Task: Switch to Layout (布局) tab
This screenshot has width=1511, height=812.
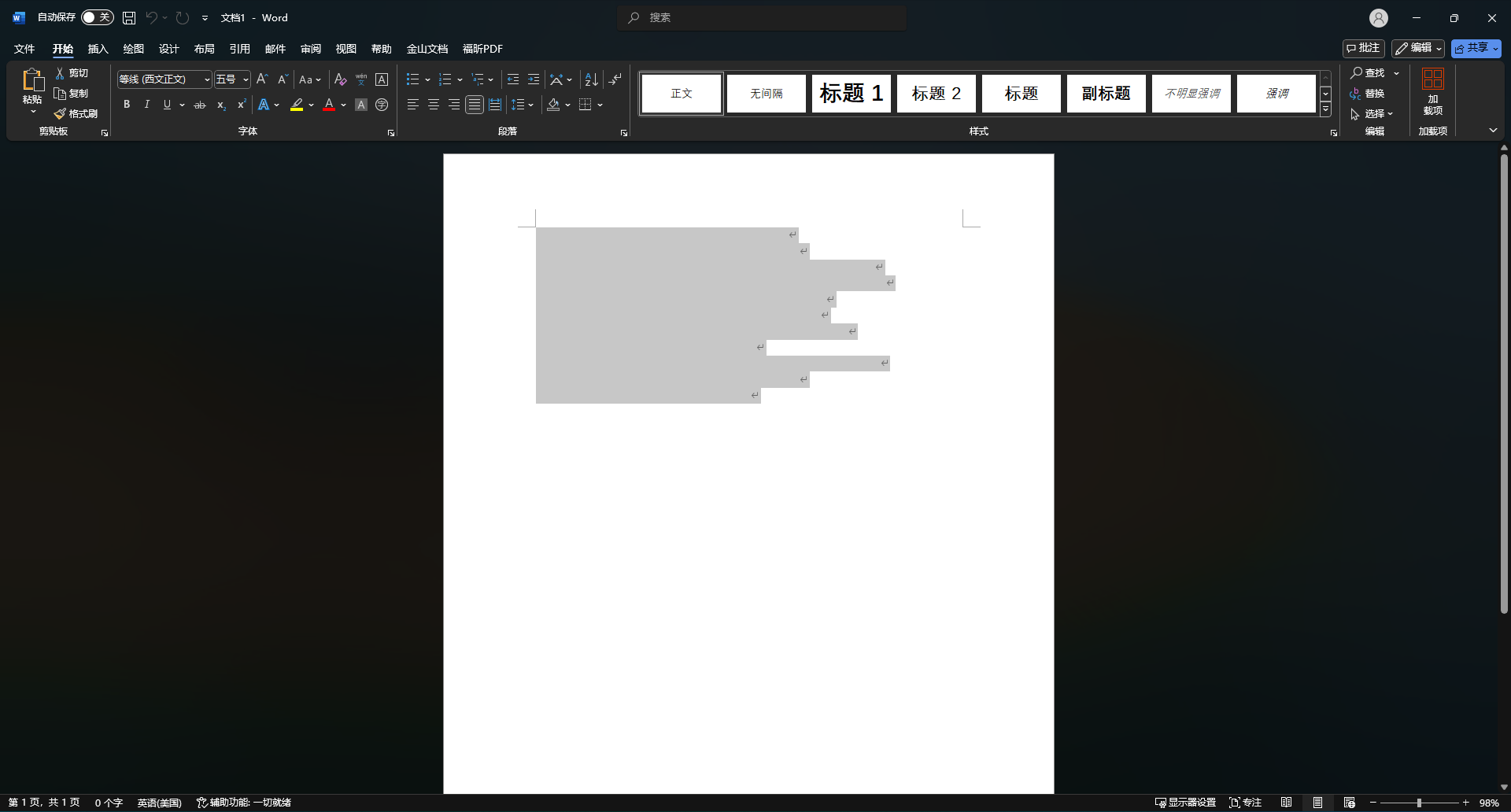Action: click(204, 49)
